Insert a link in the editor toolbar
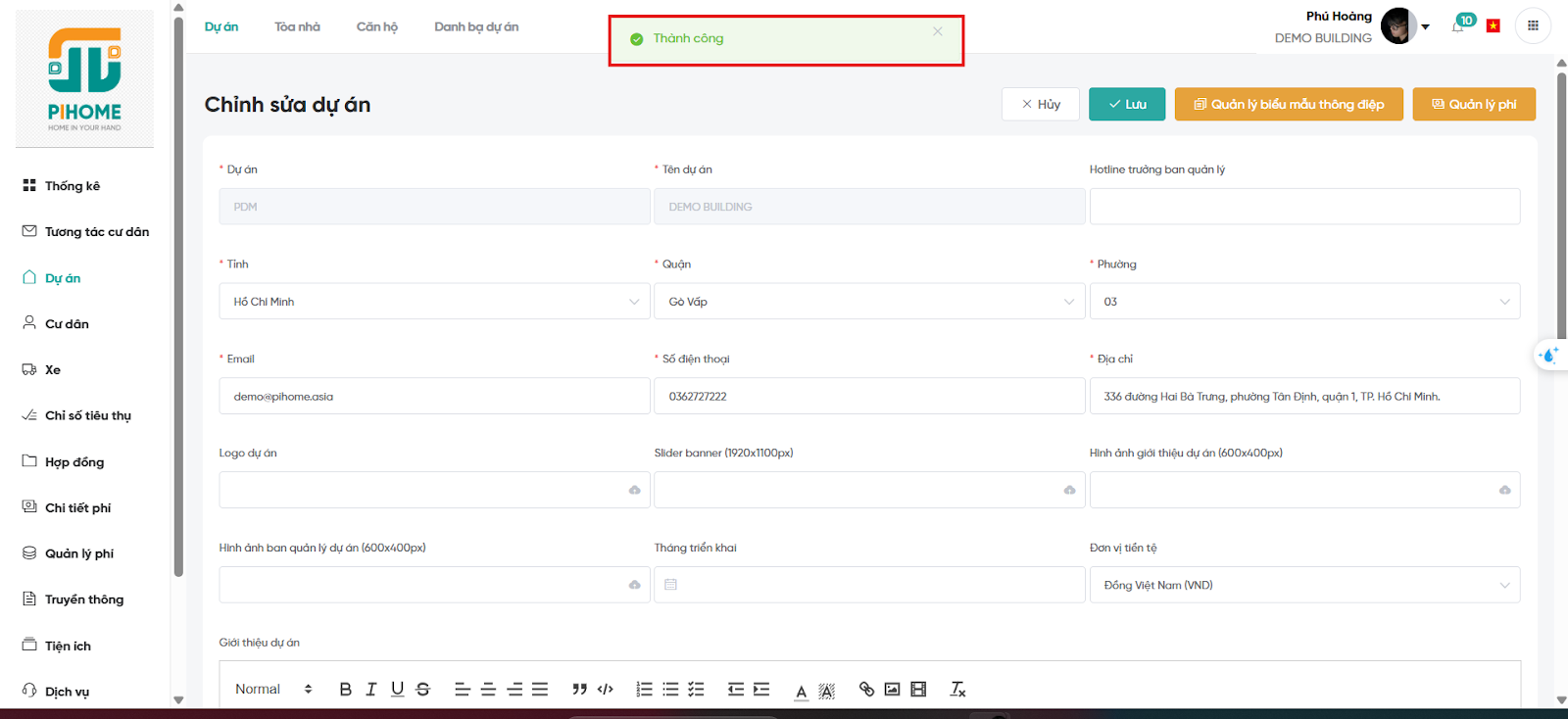Image resolution: width=1568 pixels, height=719 pixels. (x=866, y=690)
